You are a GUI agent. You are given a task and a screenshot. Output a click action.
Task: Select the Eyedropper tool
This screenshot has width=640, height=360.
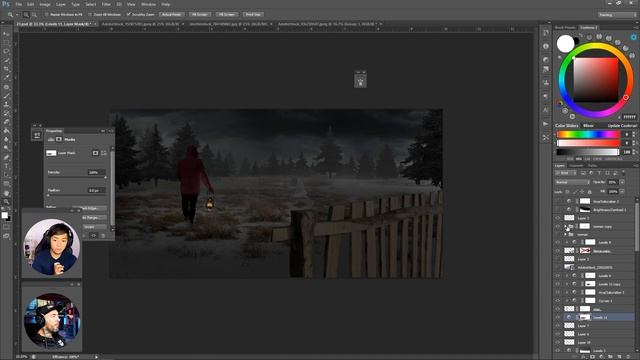coord(6,78)
